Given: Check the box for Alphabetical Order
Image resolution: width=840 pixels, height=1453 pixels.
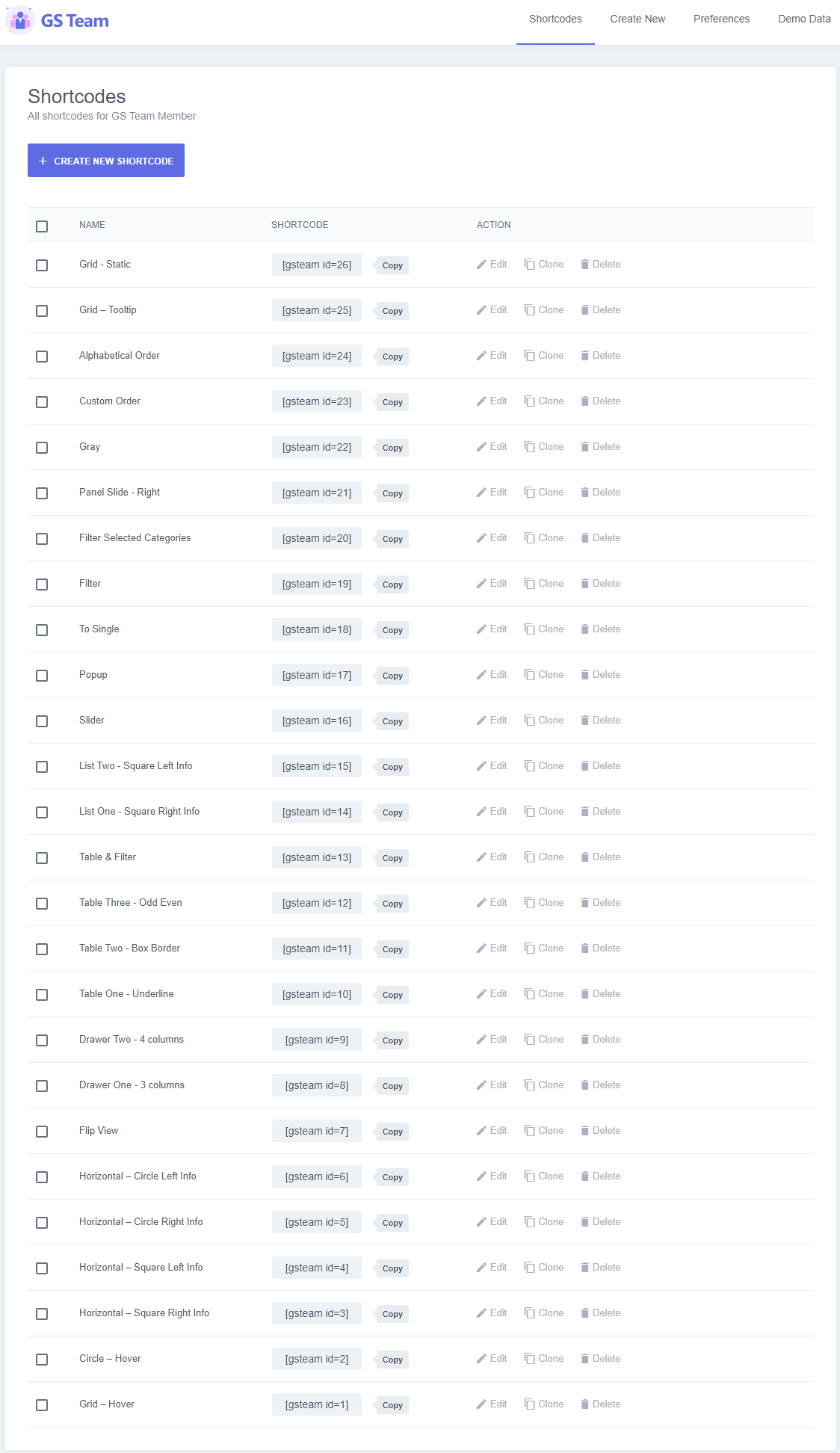Looking at the screenshot, I should 42,357.
